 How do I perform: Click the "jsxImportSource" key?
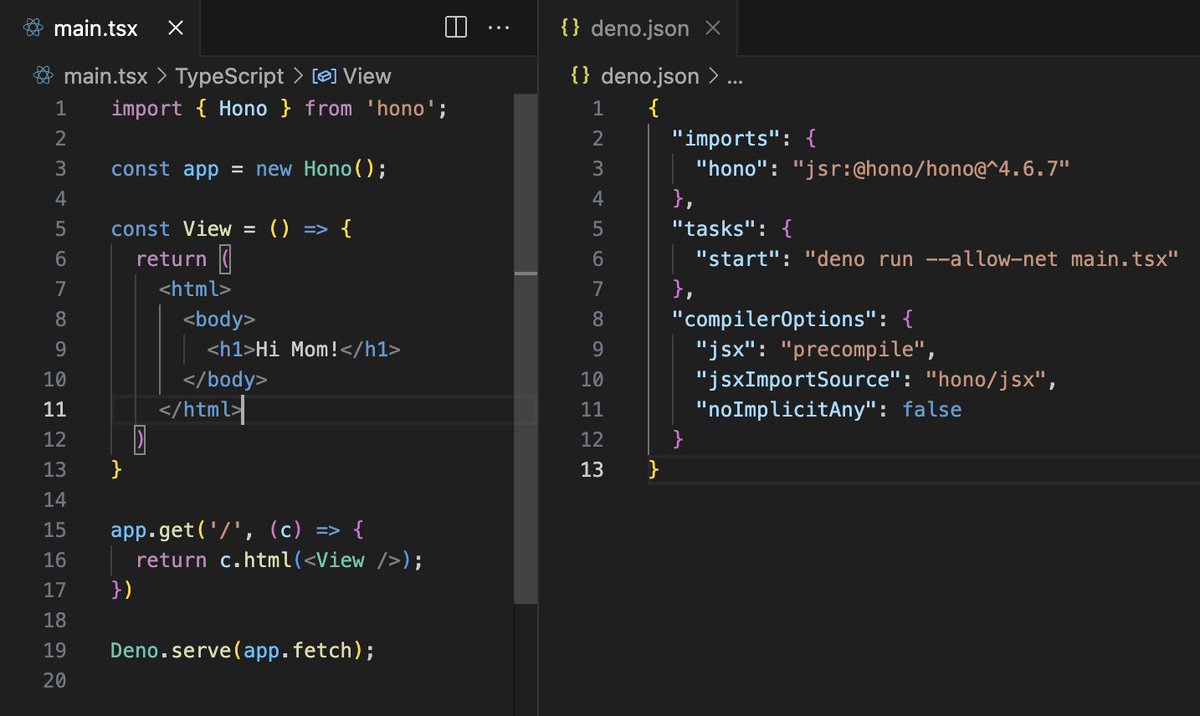point(798,379)
